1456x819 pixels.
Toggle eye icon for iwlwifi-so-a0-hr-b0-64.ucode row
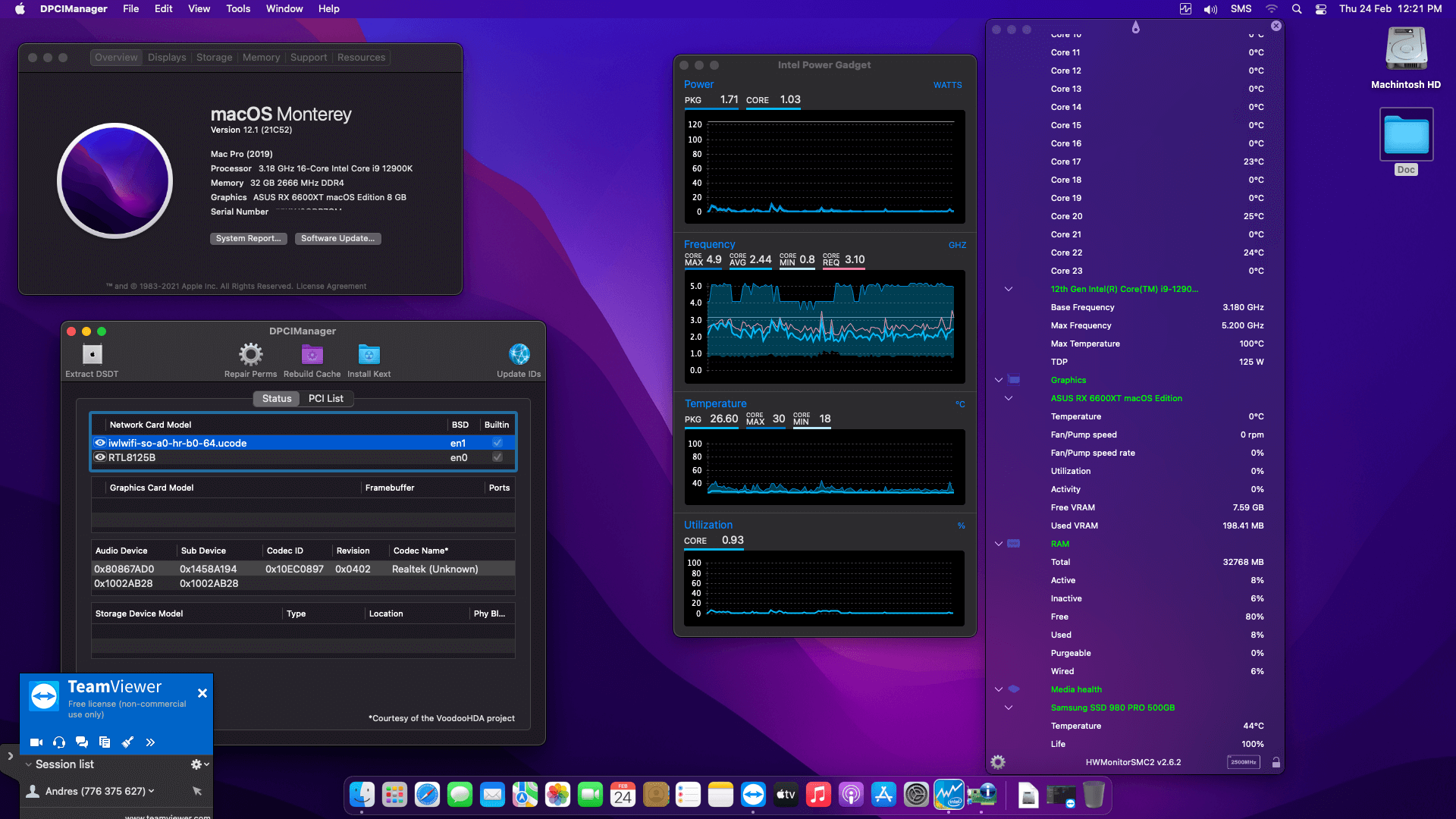99,443
